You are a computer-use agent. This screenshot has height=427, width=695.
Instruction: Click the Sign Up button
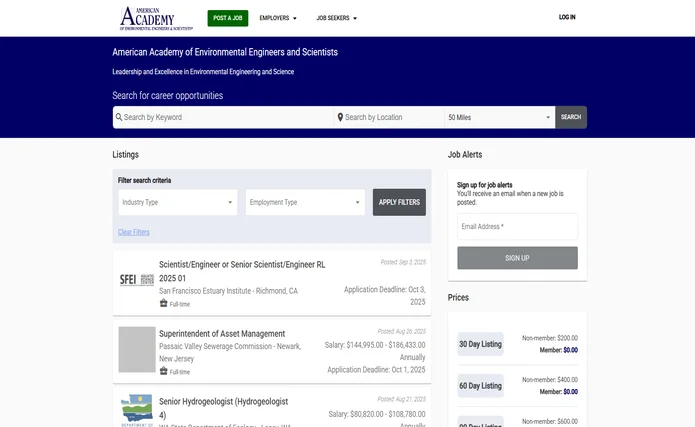pos(517,258)
